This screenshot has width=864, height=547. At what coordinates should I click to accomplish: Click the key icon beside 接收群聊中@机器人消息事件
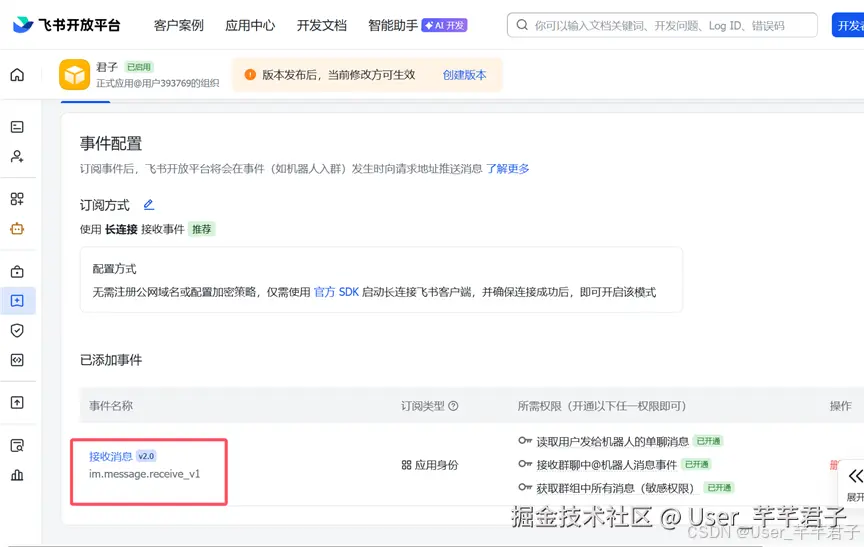click(525, 464)
